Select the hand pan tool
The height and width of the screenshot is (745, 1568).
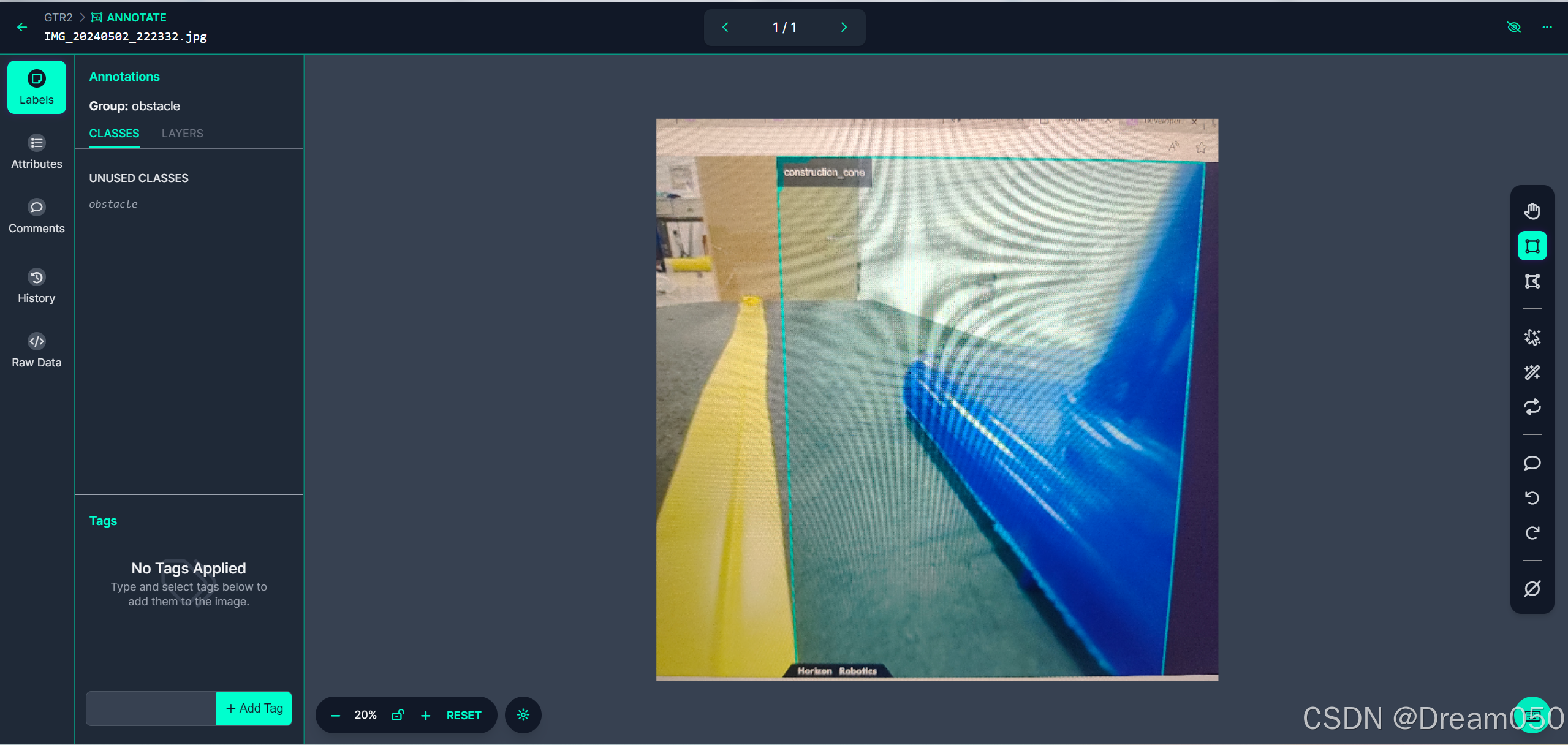pos(1532,211)
